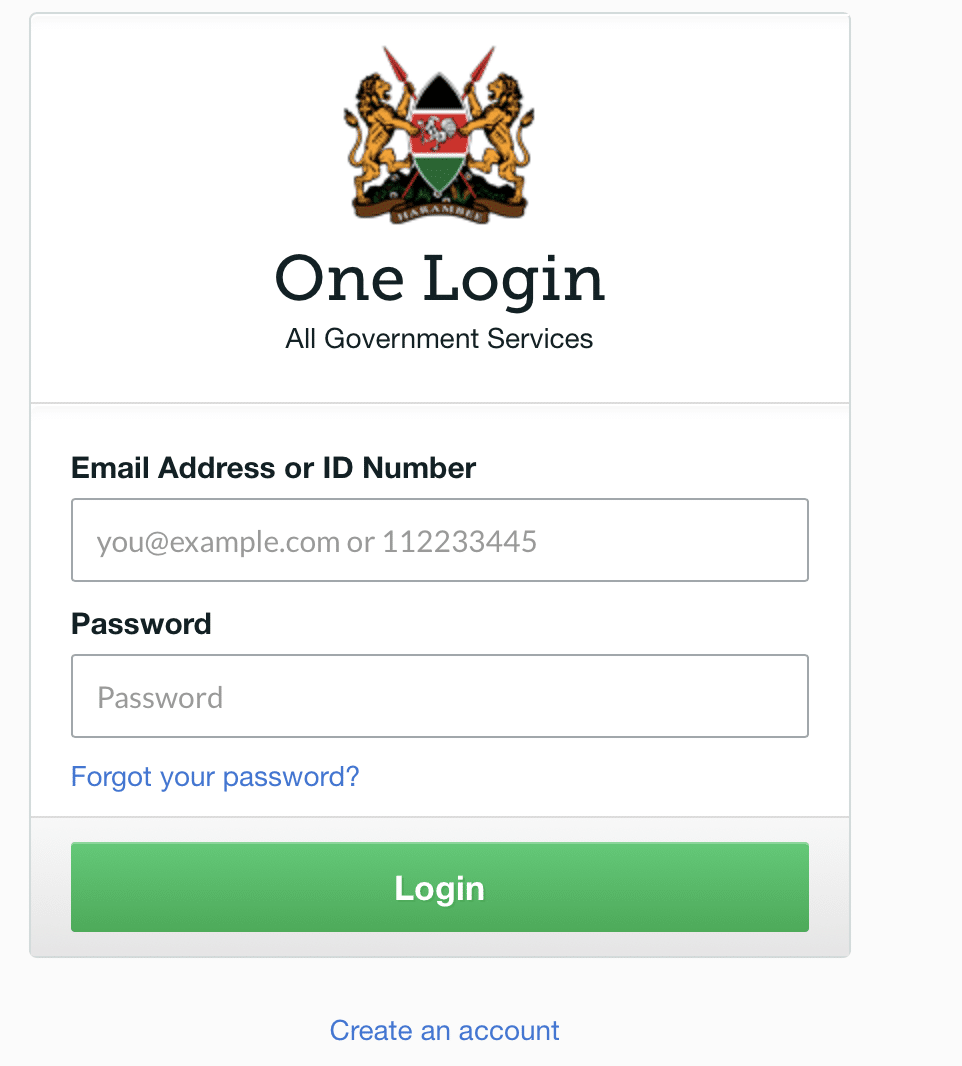Screen dimensions: 962x1066
Task: Click the Kenya coat of arms logo
Action: [439, 135]
